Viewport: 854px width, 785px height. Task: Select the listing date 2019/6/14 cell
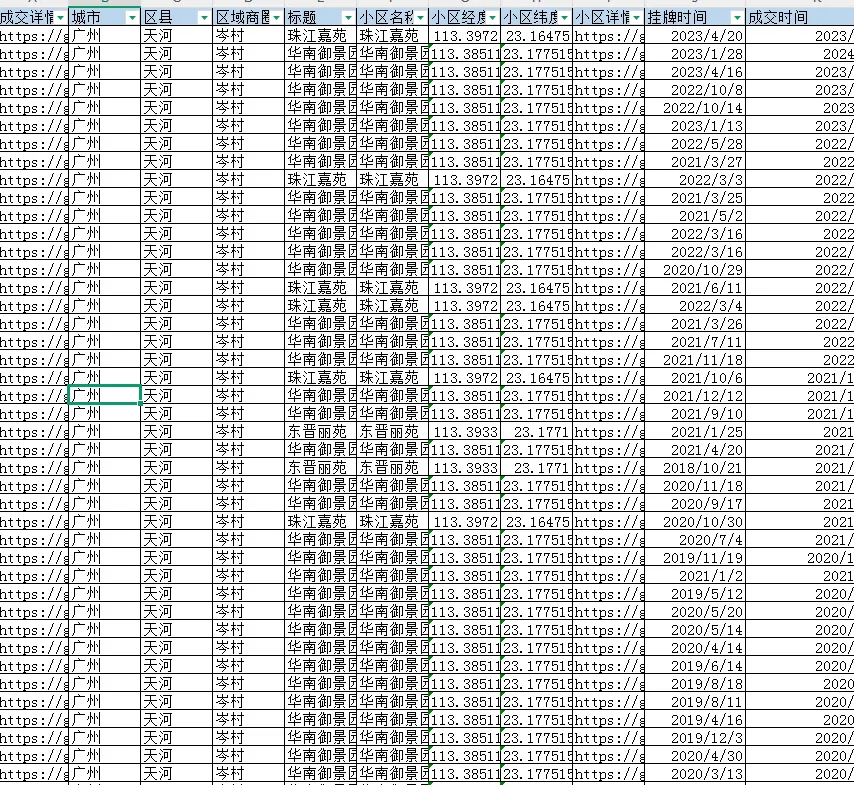pos(695,665)
